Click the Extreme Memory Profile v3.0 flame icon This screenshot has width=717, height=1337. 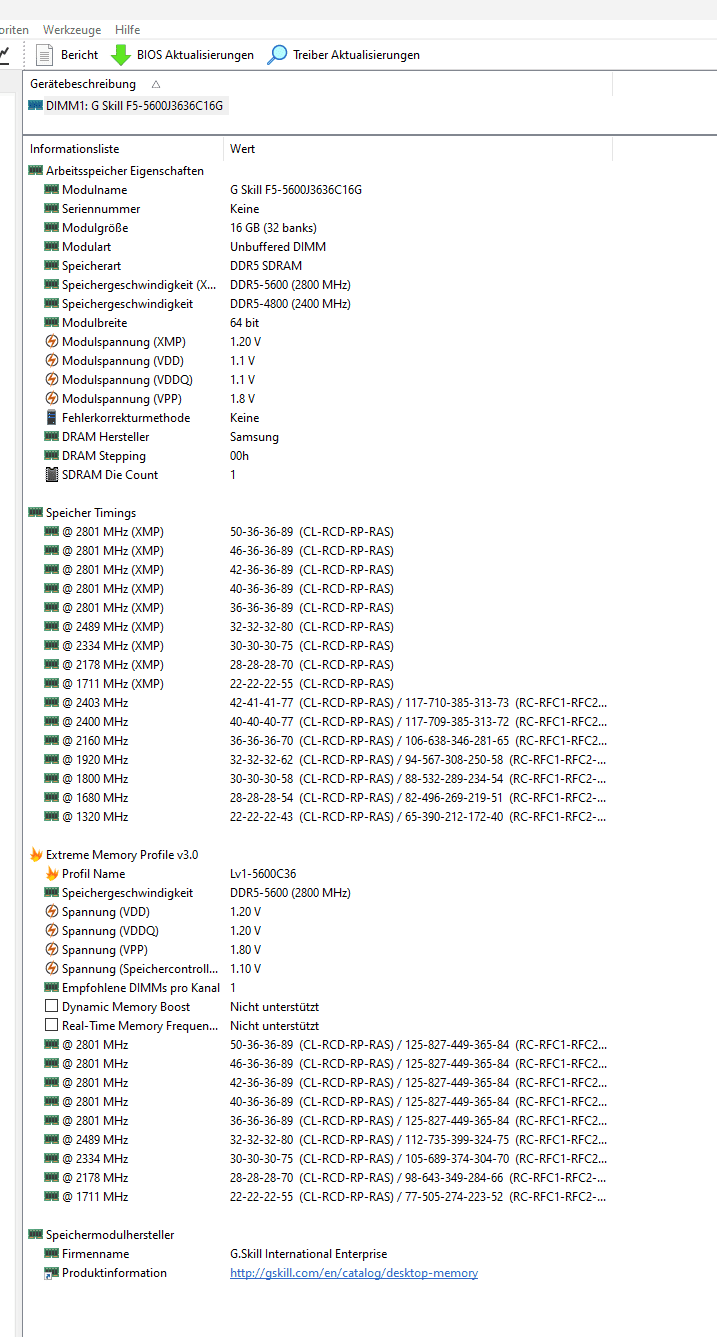36,855
